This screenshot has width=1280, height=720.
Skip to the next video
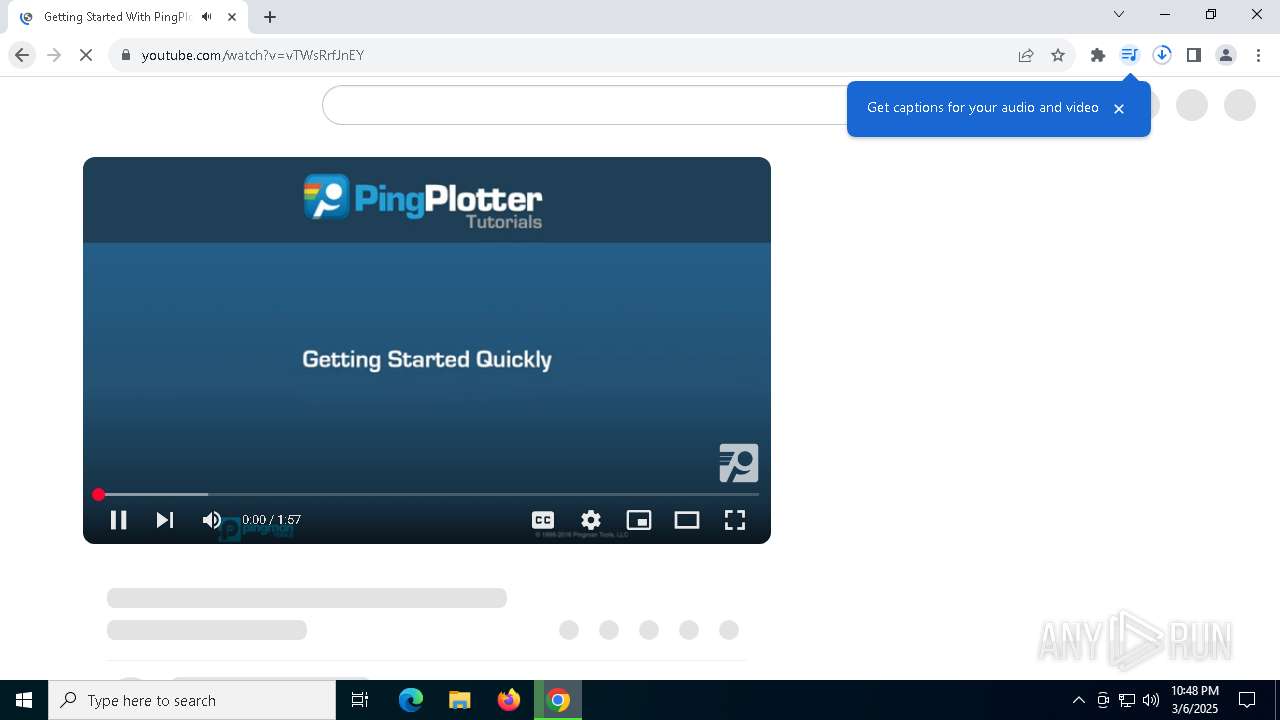pos(165,520)
